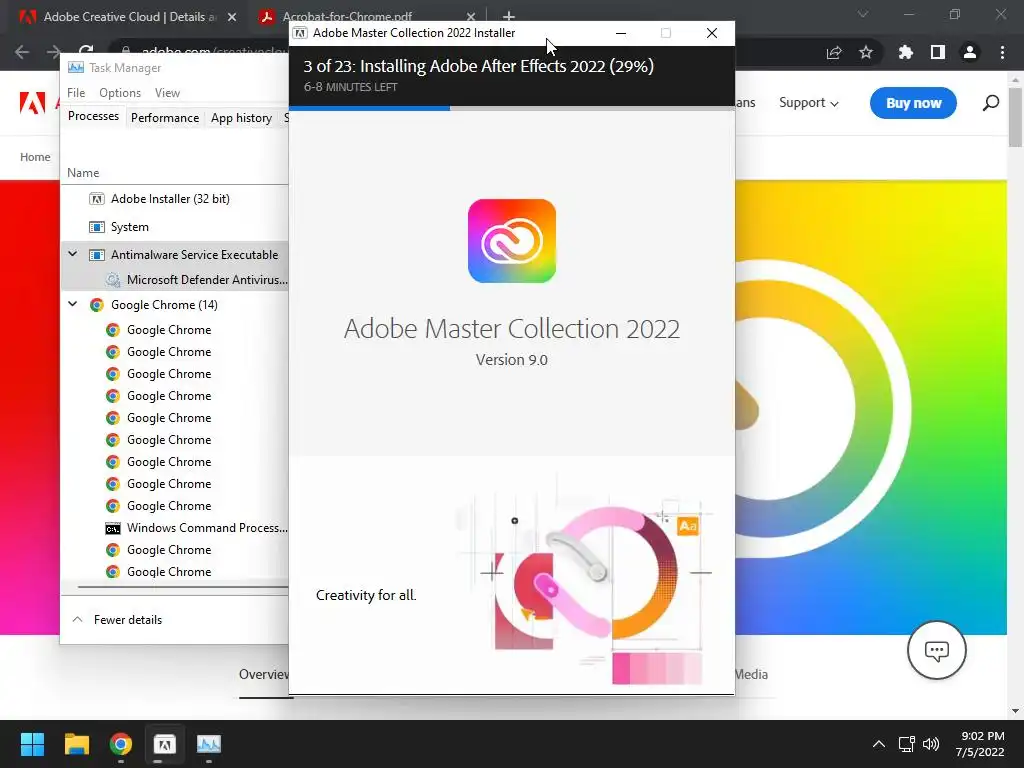Open the View menu in Task Manager
Image resolution: width=1024 pixels, height=768 pixels.
tap(167, 93)
